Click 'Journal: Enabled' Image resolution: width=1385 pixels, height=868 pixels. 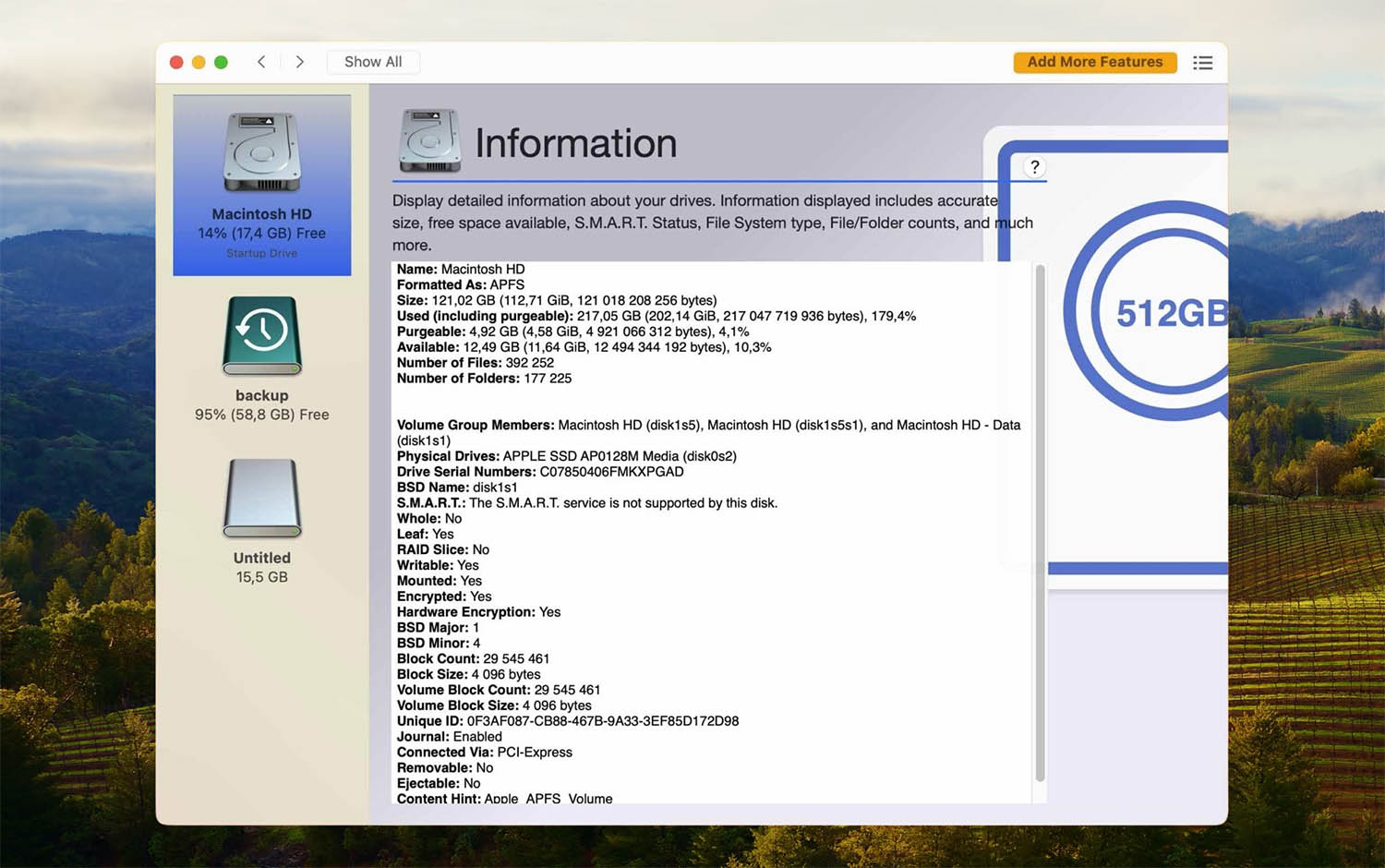[450, 737]
